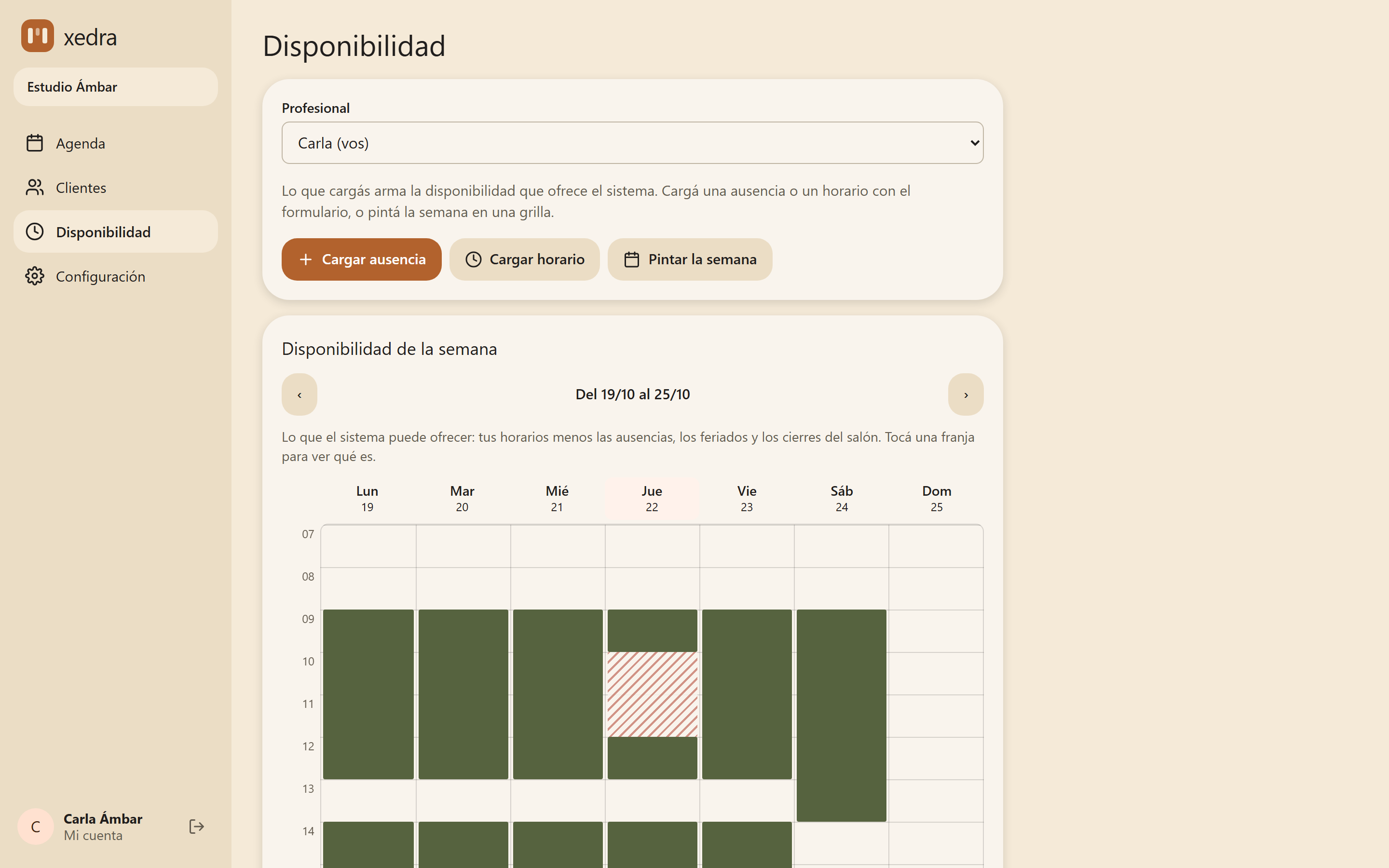Tap Saturday's green availability block
Image resolution: width=1389 pixels, height=868 pixels.
click(x=841, y=715)
